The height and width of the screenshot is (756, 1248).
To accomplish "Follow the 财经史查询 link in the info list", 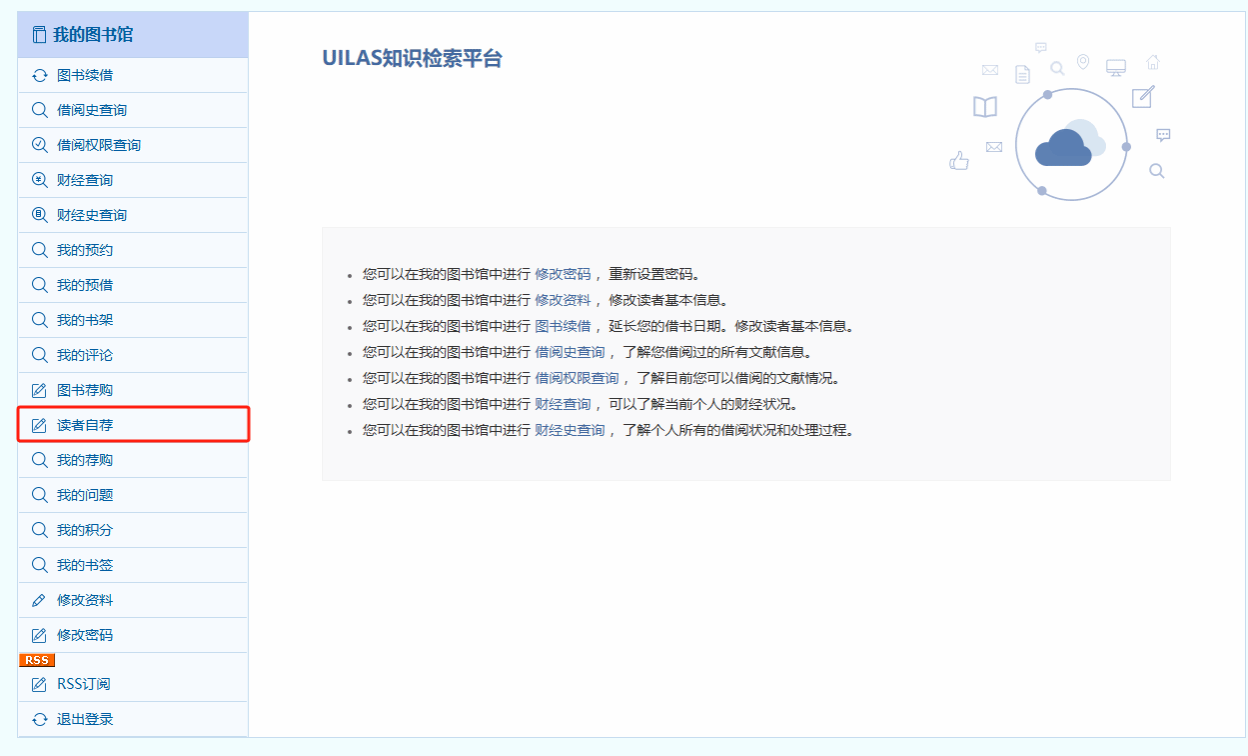I will [x=570, y=430].
